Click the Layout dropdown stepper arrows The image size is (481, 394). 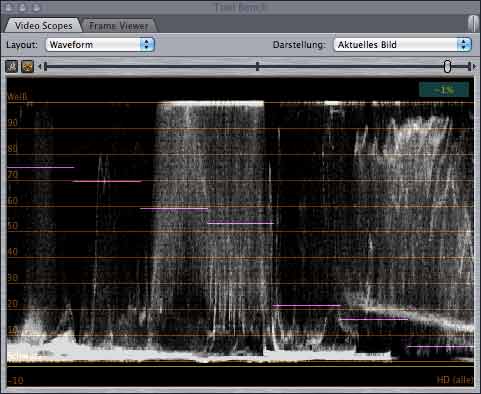146,45
